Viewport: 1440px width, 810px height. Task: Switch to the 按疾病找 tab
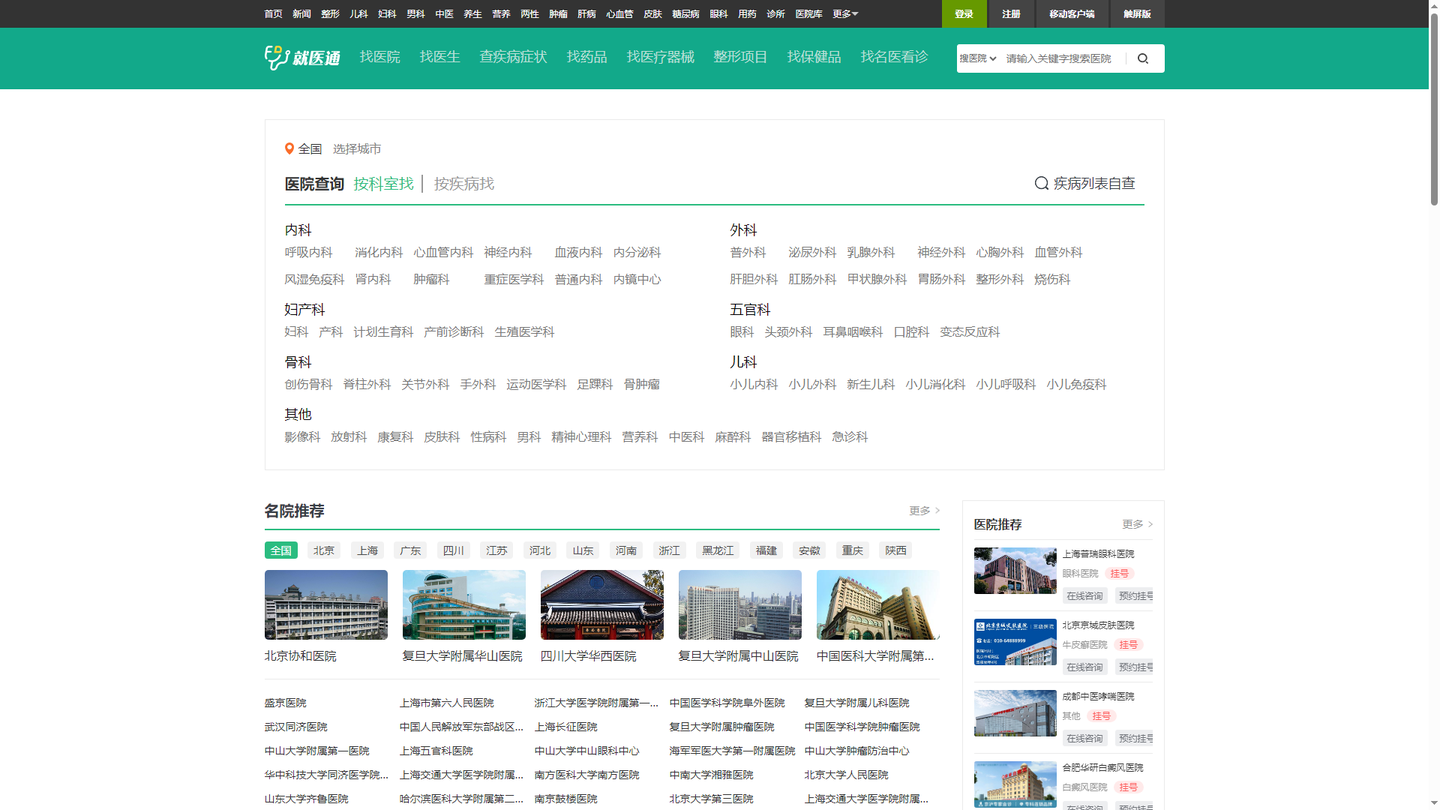(x=464, y=184)
